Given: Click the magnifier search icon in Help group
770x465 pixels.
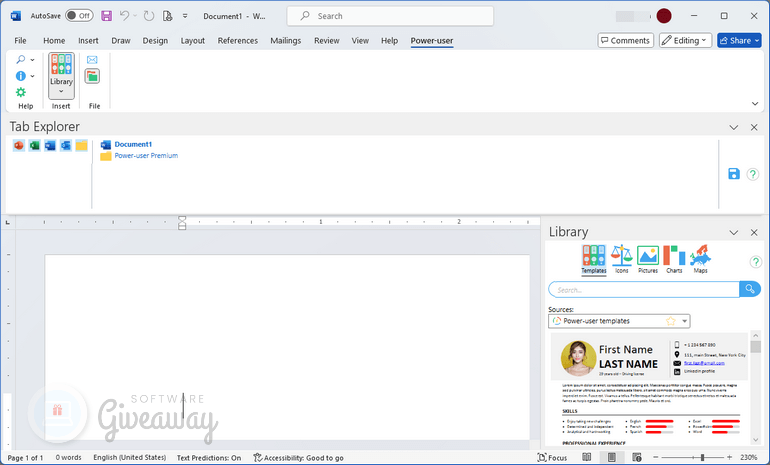Looking at the screenshot, I should 21,59.
